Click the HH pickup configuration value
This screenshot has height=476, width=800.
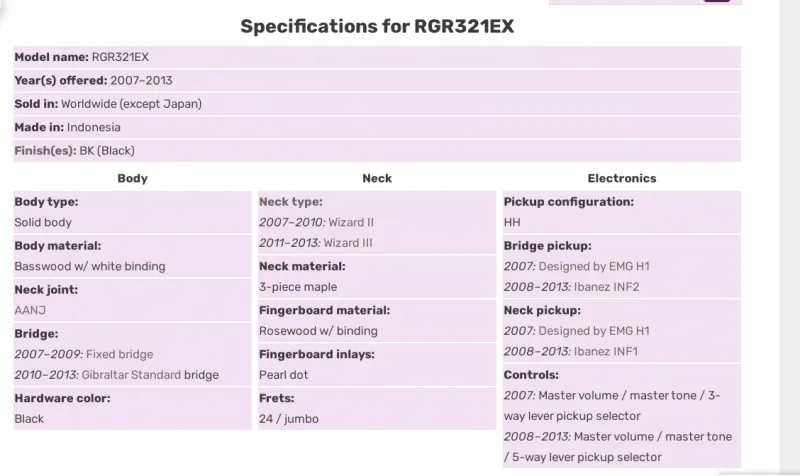click(x=512, y=222)
